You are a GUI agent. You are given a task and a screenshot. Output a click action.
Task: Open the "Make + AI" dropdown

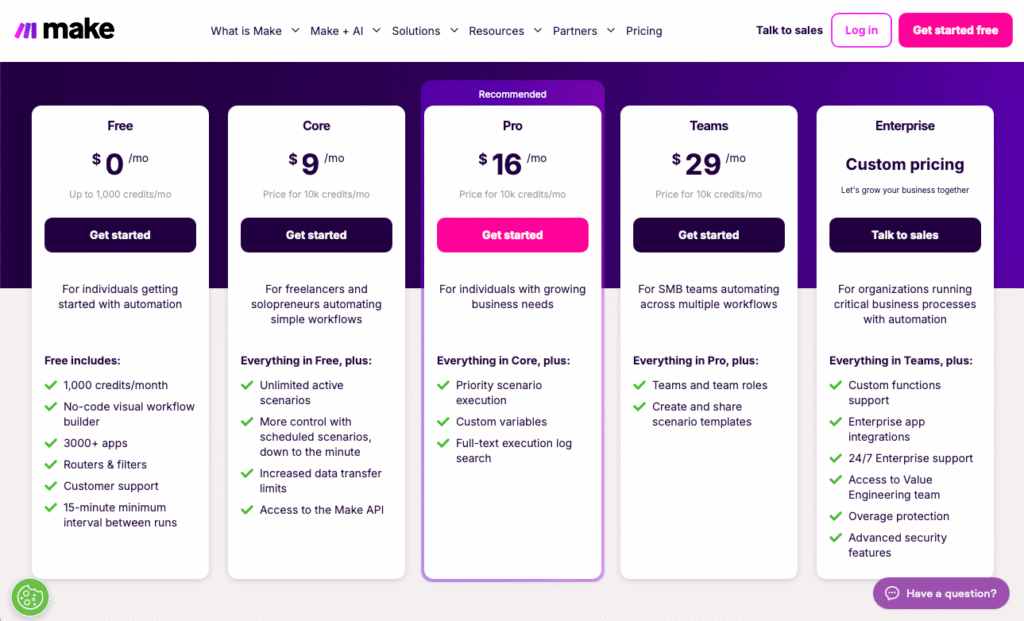(x=338, y=30)
